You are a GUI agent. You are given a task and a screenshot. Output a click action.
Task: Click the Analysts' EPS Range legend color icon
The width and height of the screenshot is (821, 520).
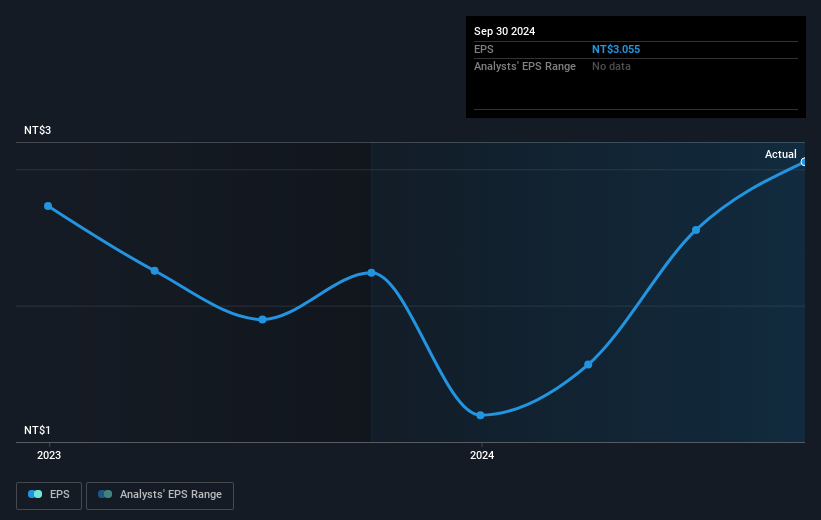(x=105, y=494)
